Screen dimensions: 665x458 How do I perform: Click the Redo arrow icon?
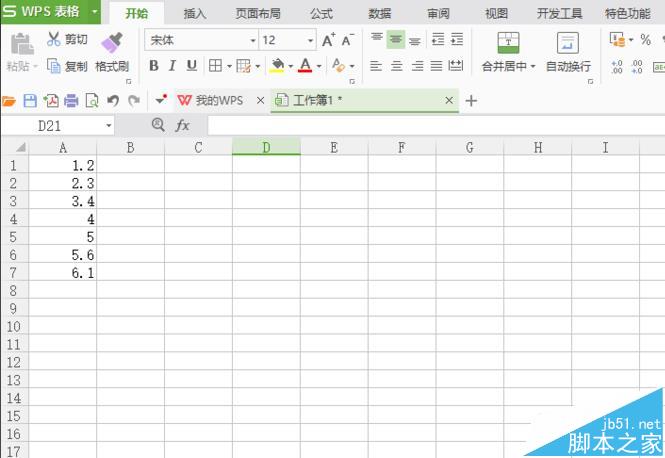pyautogui.click(x=134, y=101)
